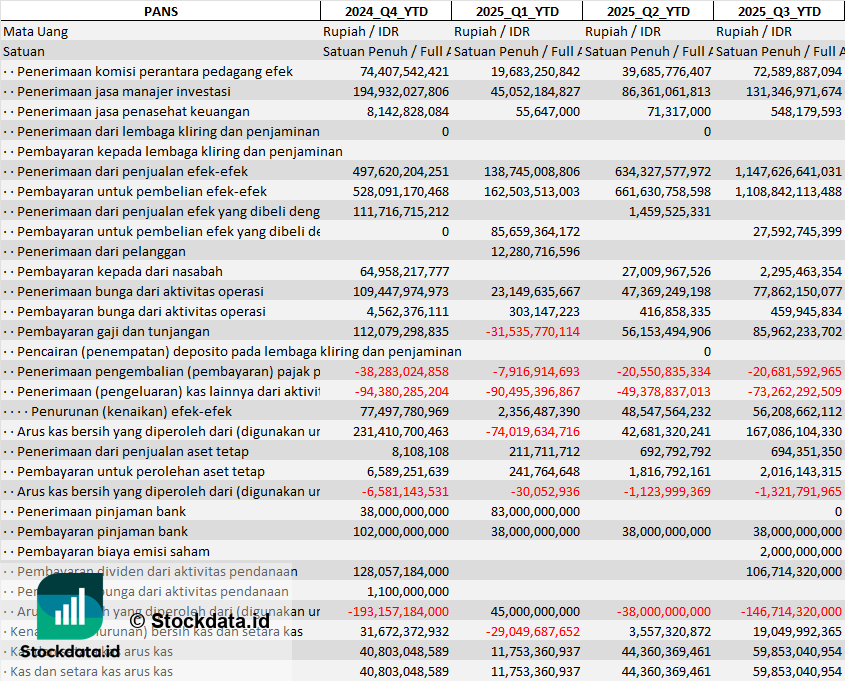845x681 pixels.
Task: Click the red value -6,581,143,531
Action: (x=405, y=491)
